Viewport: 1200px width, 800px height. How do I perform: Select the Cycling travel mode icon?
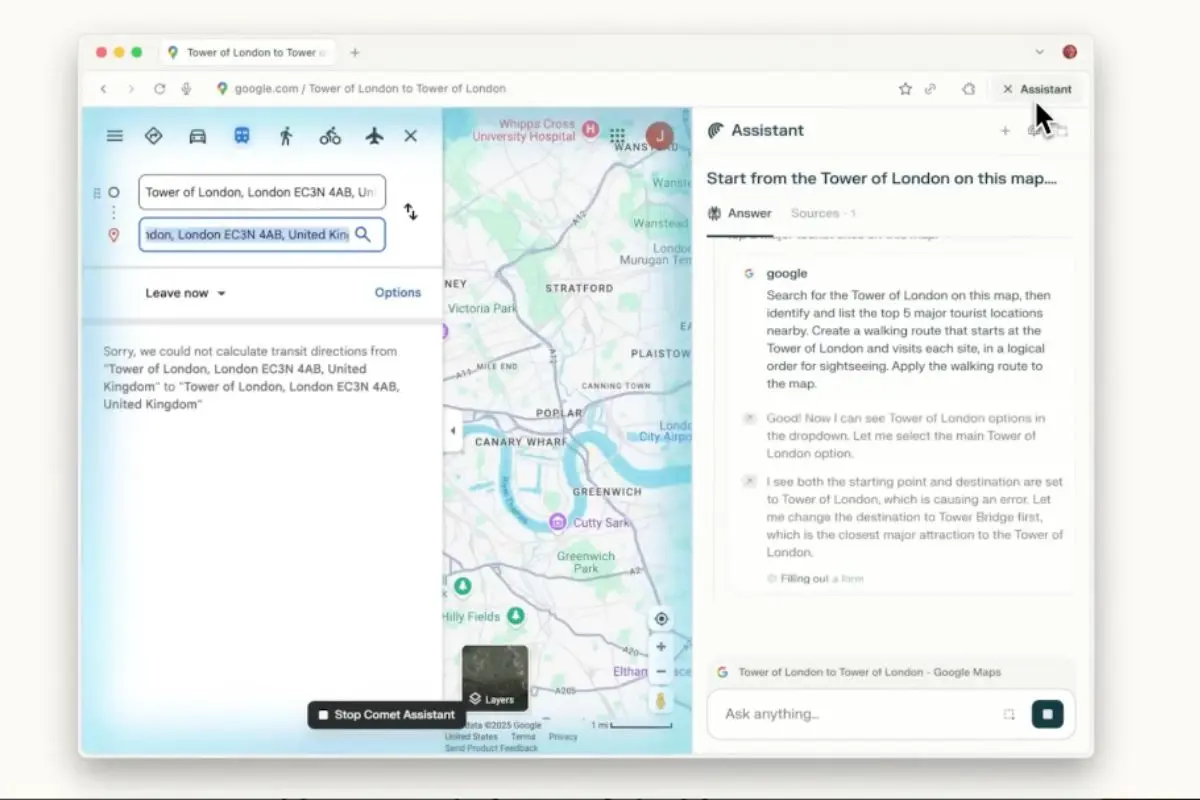(x=330, y=135)
